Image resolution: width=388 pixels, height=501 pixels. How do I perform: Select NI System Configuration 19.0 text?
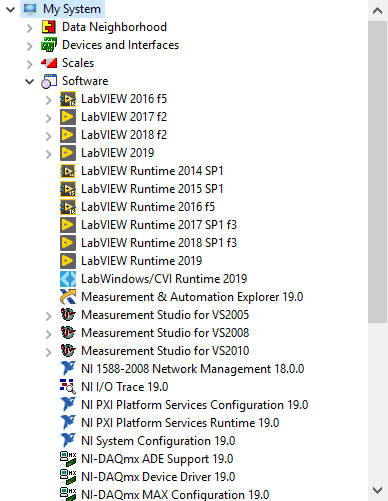point(158,441)
